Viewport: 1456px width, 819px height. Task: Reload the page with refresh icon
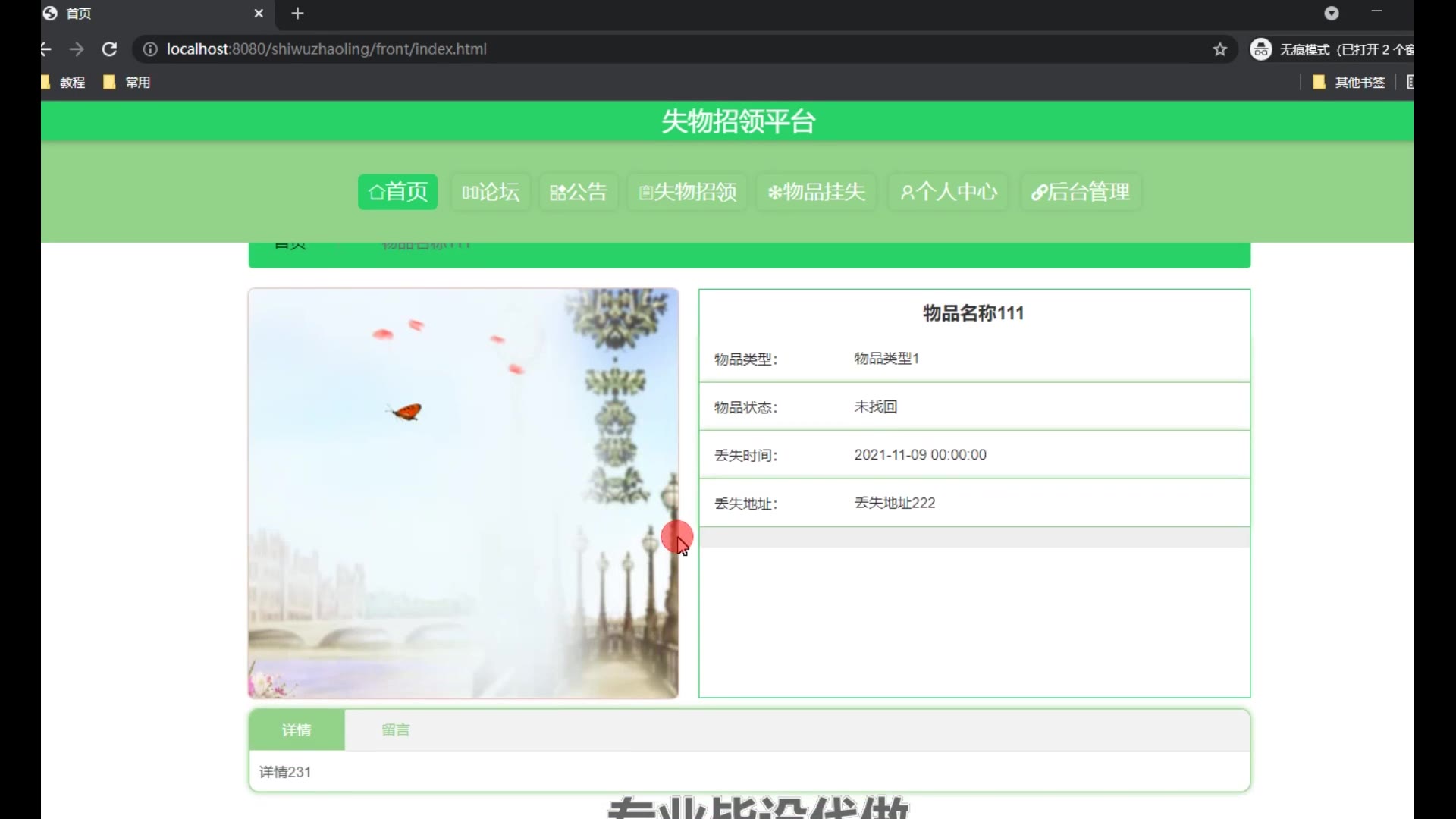[109, 49]
